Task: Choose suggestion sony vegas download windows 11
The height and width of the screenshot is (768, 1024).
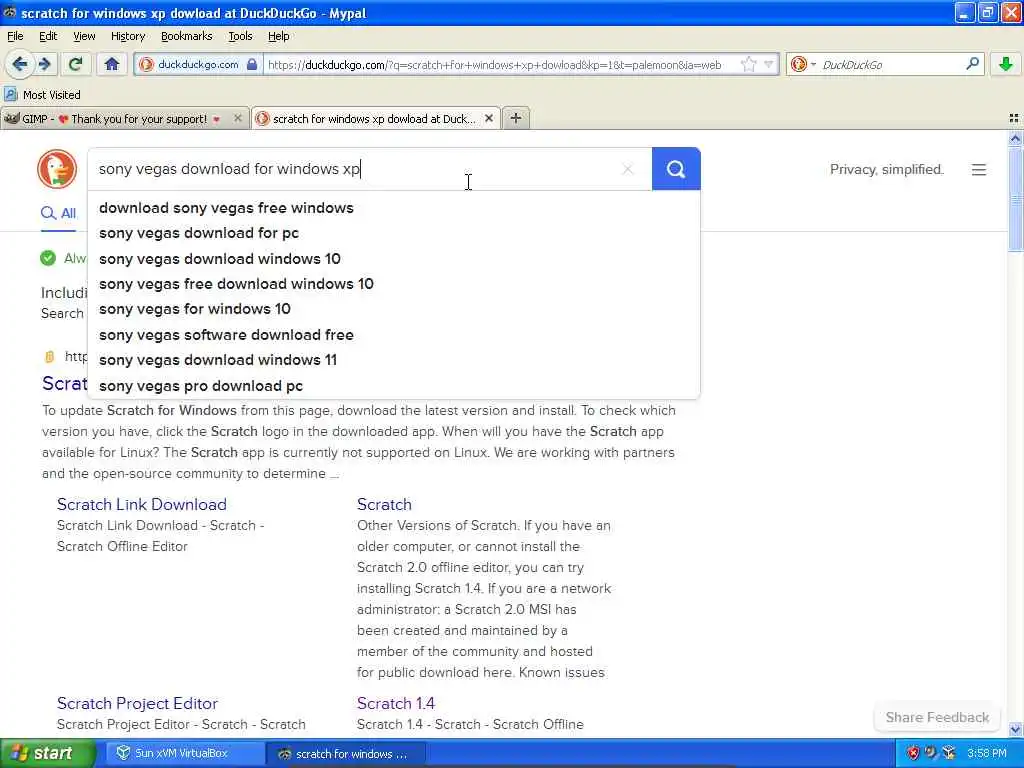Action: click(394, 360)
